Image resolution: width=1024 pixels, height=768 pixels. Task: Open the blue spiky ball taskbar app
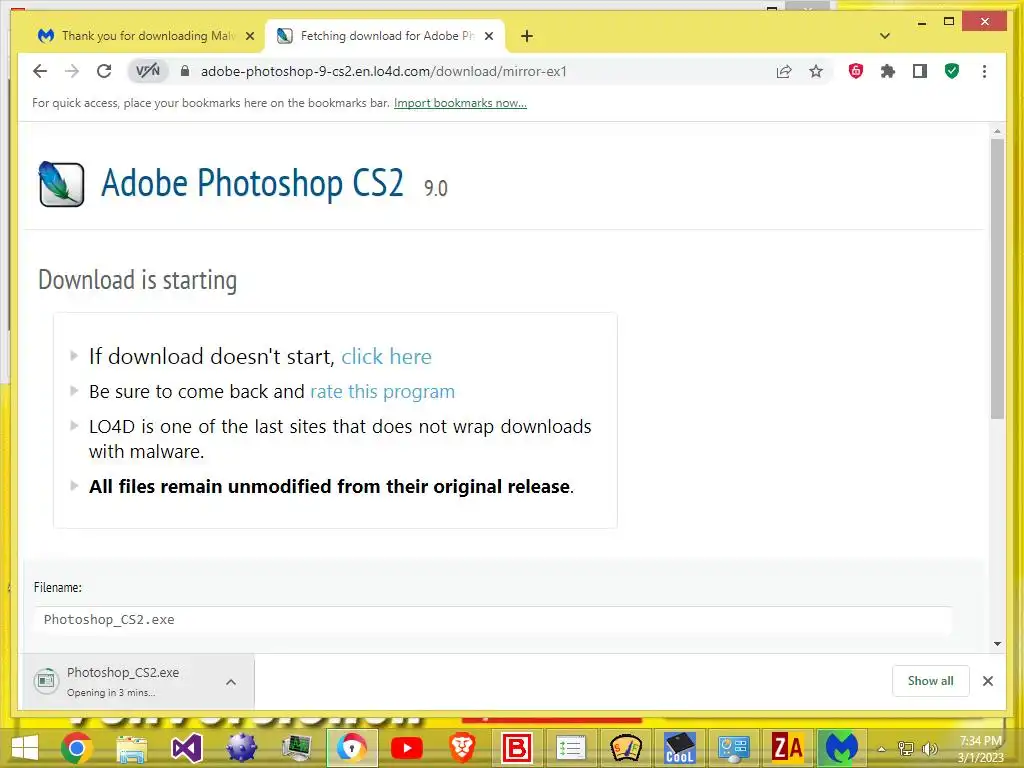[241, 748]
